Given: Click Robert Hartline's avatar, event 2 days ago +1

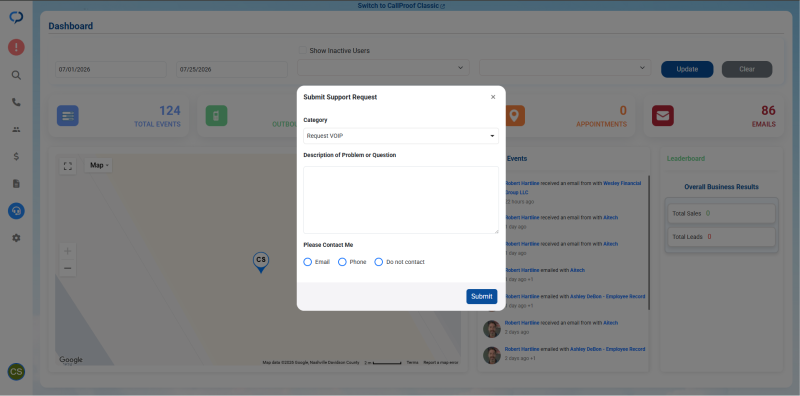Looking at the screenshot, I should pos(492,355).
